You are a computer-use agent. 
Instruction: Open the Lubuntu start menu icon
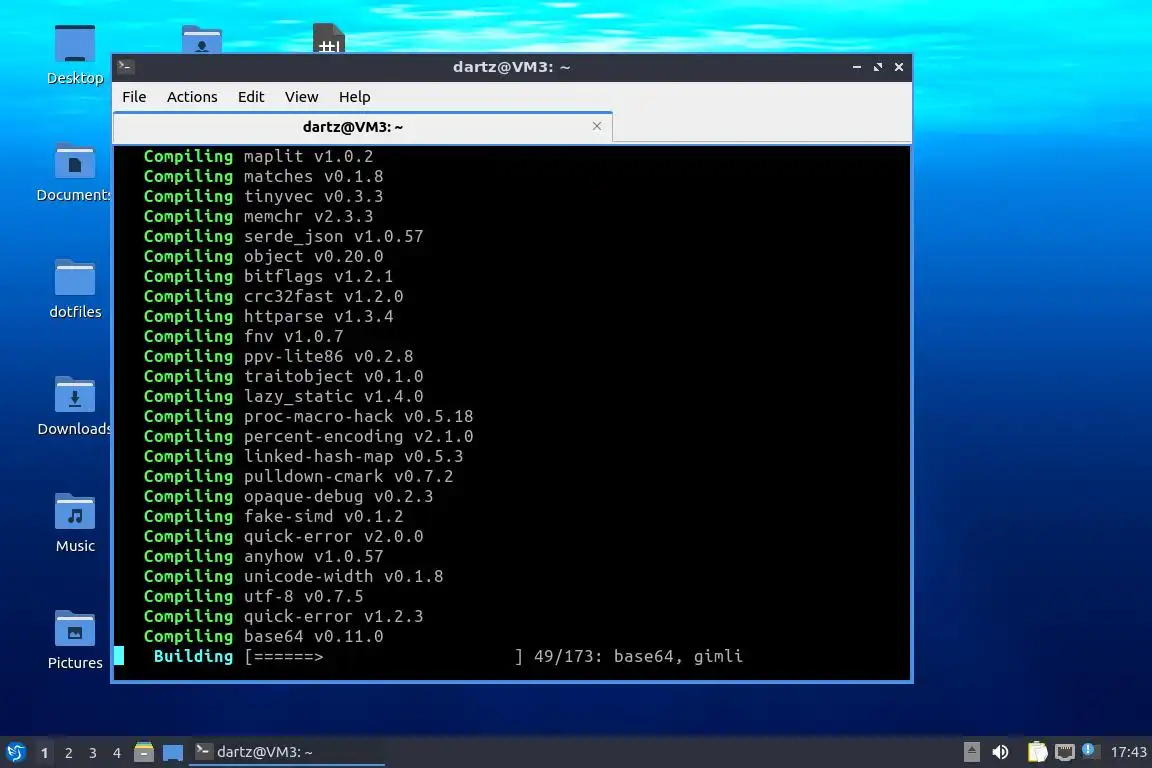tap(15, 752)
